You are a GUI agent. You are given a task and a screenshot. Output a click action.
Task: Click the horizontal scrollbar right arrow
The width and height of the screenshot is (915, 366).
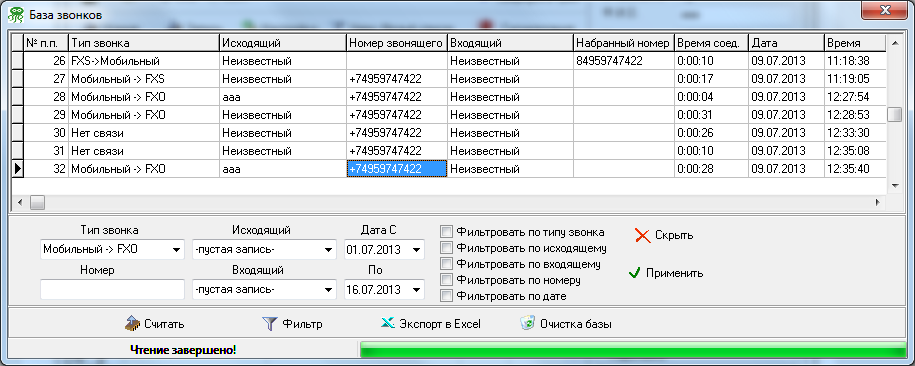(877, 203)
